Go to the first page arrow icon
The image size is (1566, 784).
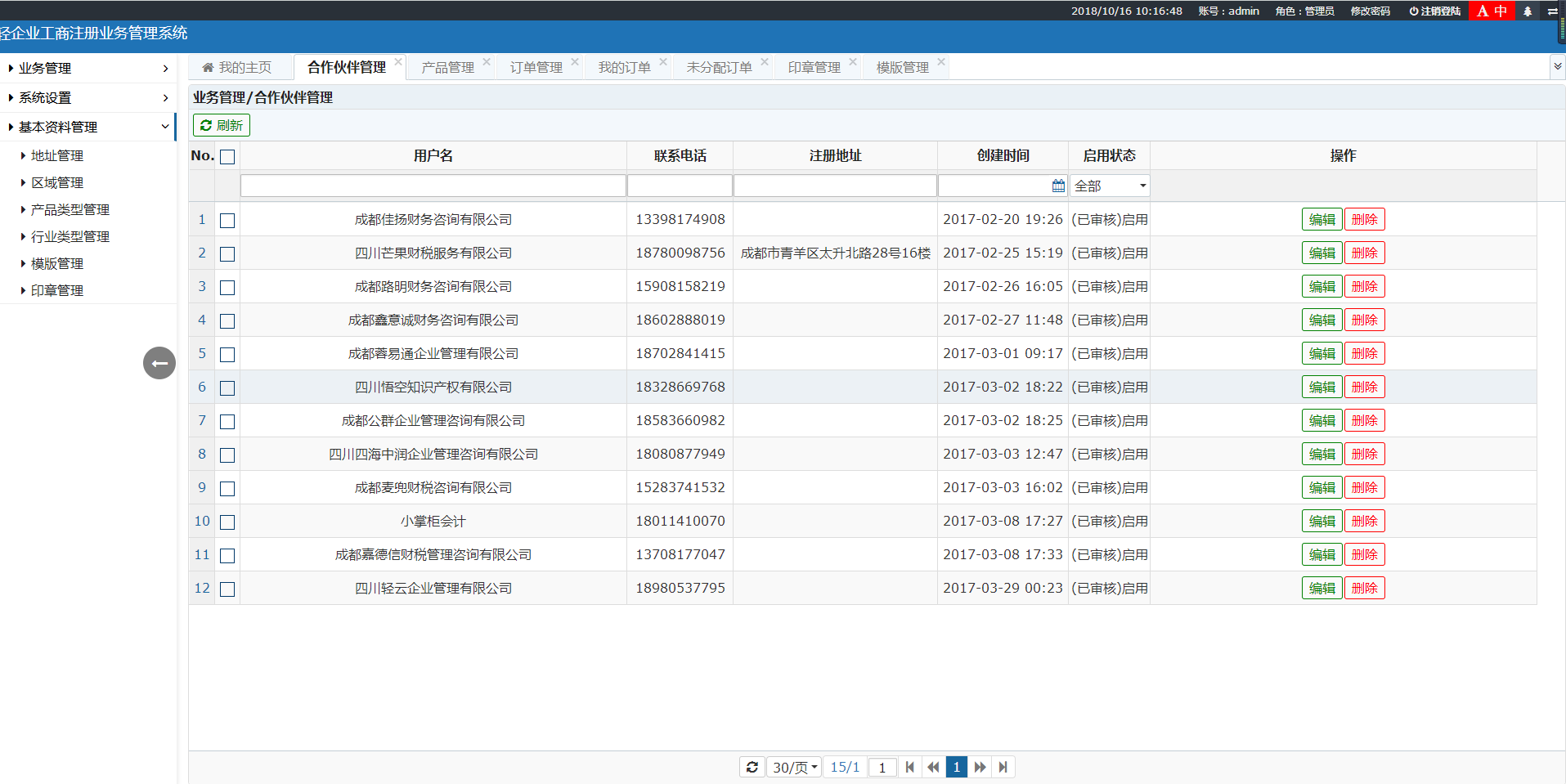(x=909, y=767)
